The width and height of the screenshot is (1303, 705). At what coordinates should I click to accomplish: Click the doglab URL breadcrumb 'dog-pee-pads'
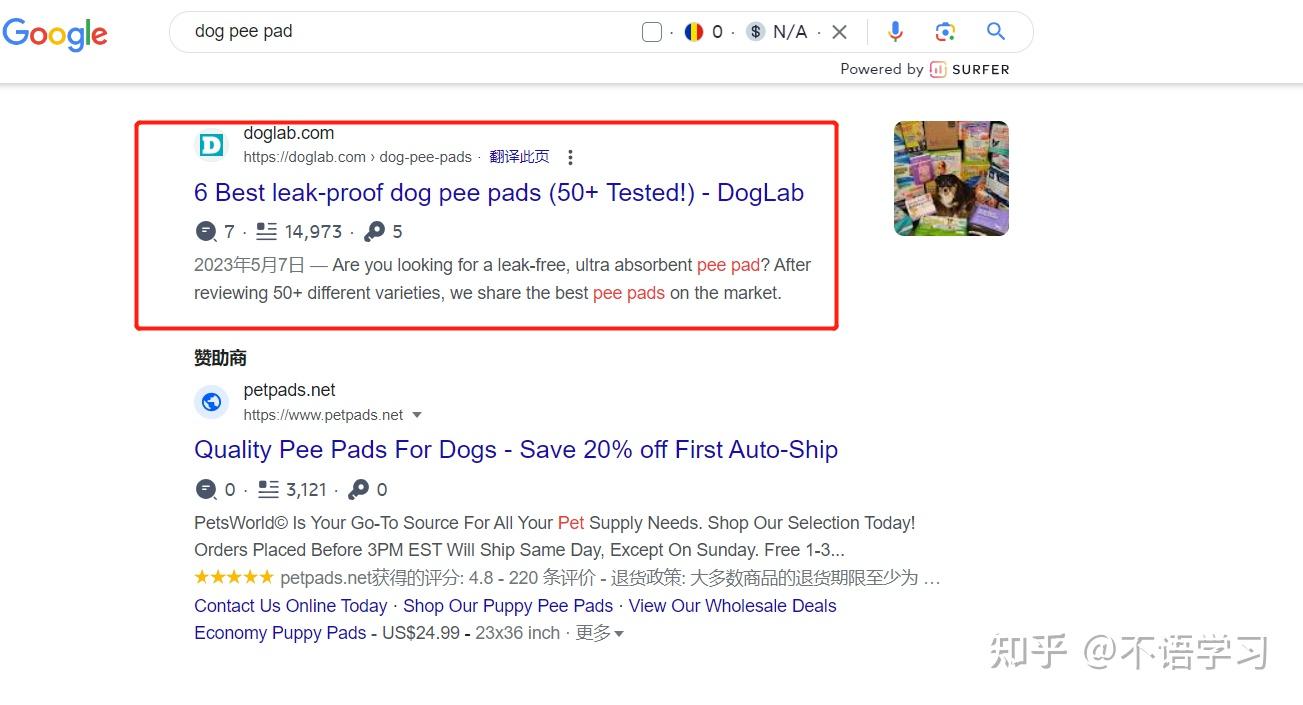[x=426, y=157]
